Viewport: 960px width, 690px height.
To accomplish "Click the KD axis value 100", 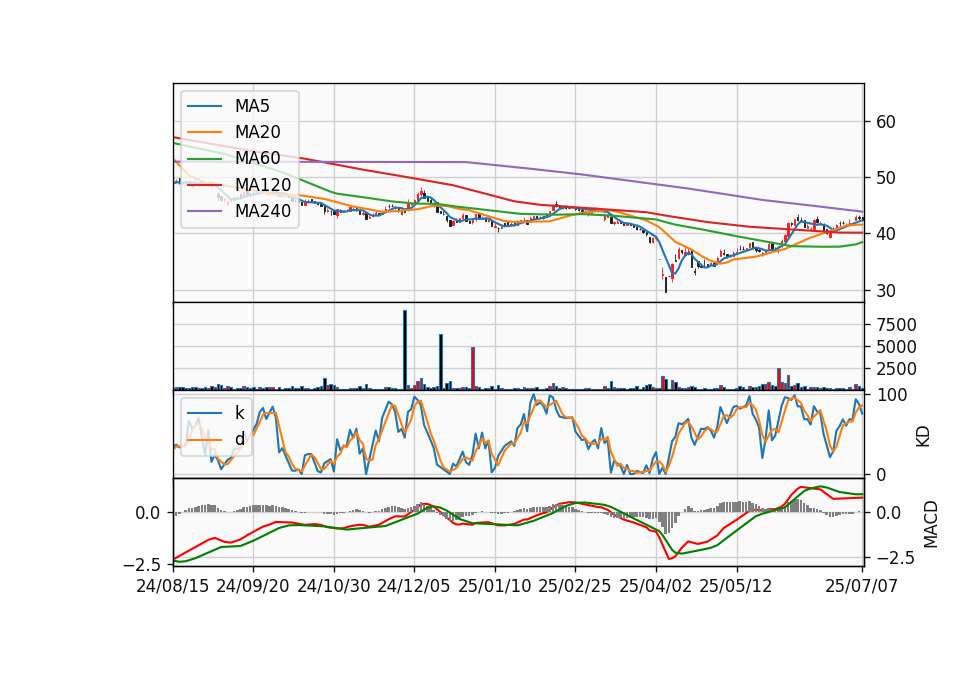I will 891,396.
